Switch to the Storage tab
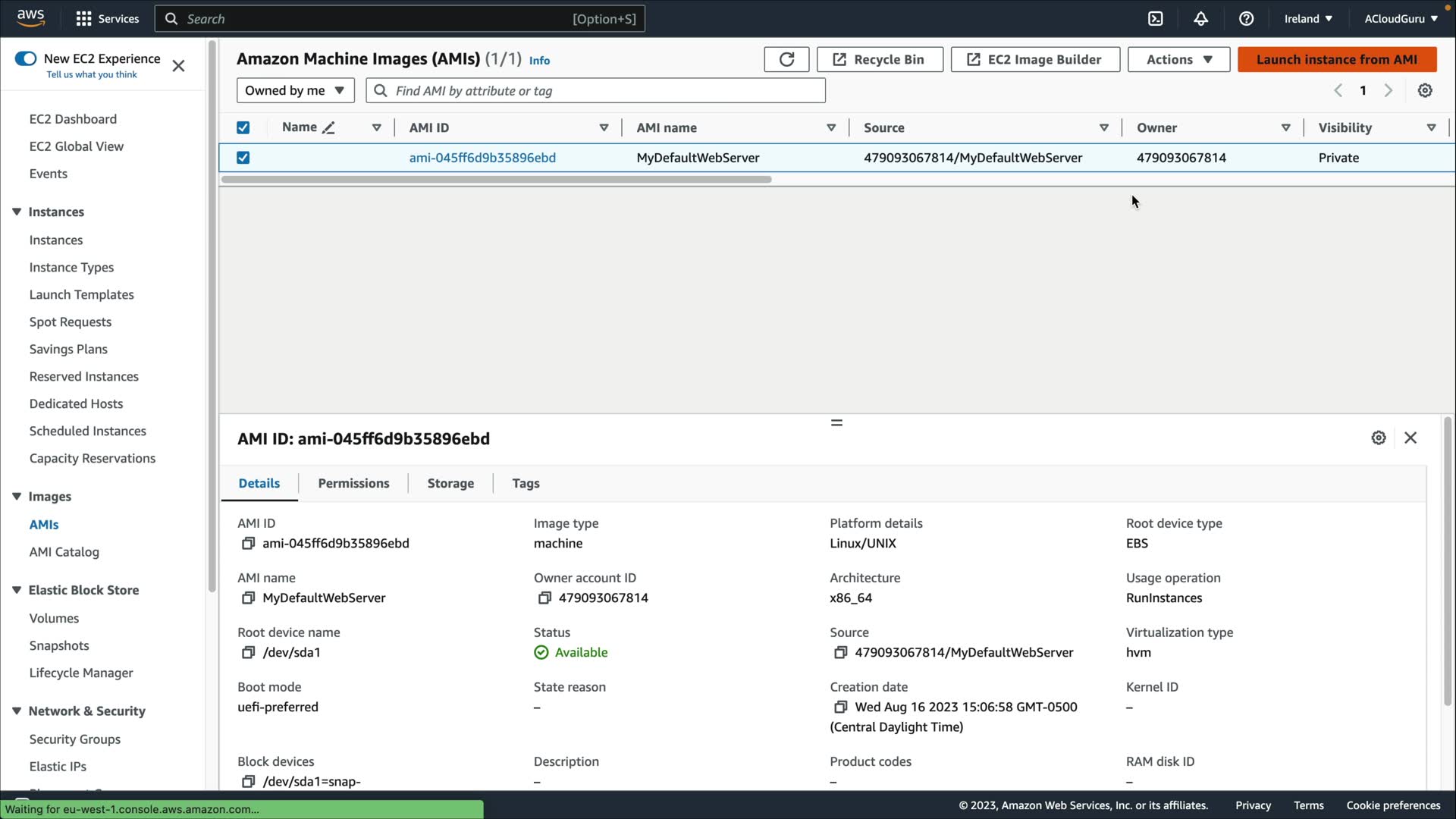 point(450,483)
